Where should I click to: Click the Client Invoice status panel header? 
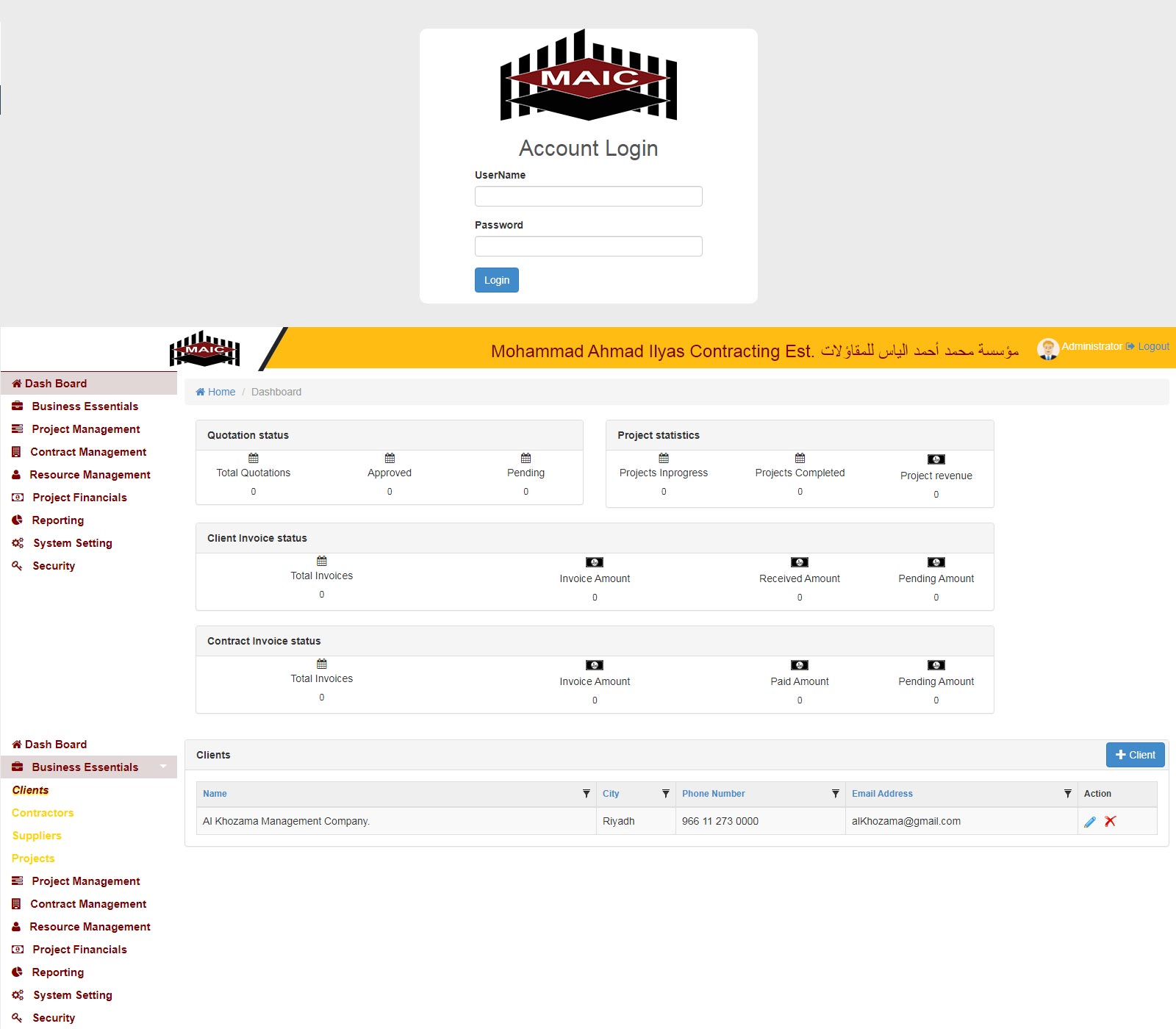(595, 538)
